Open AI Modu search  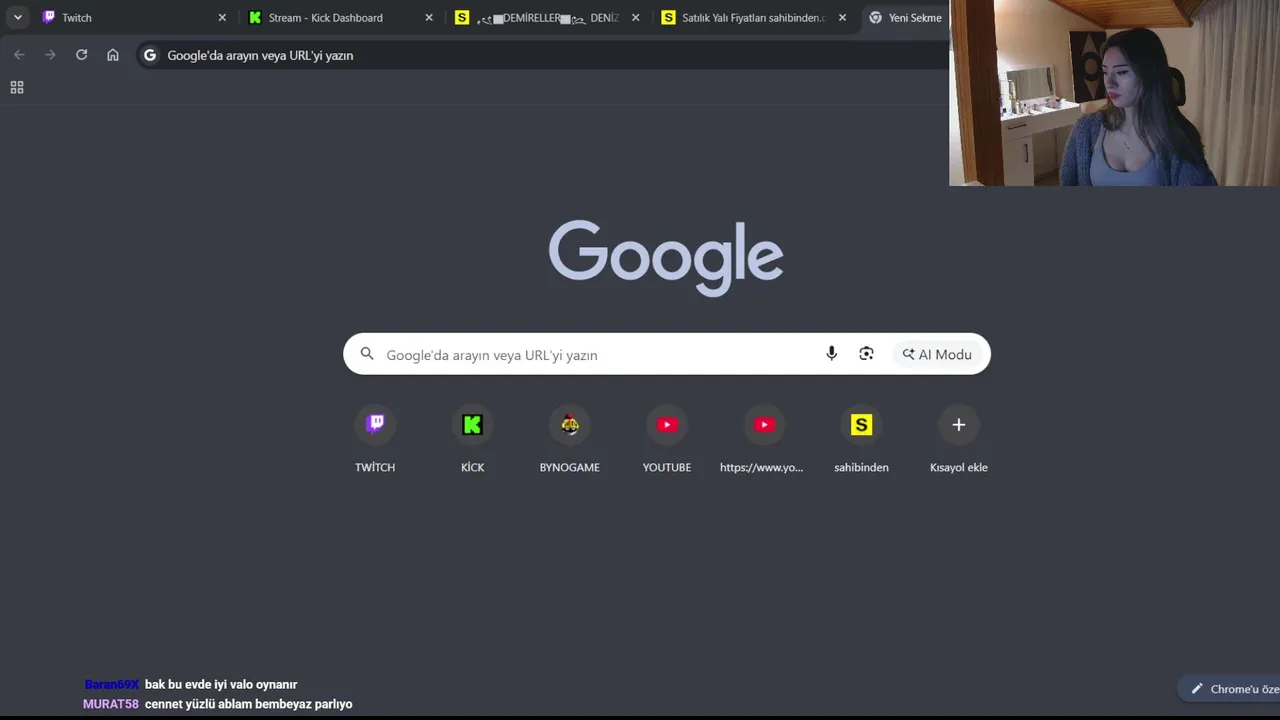(937, 354)
